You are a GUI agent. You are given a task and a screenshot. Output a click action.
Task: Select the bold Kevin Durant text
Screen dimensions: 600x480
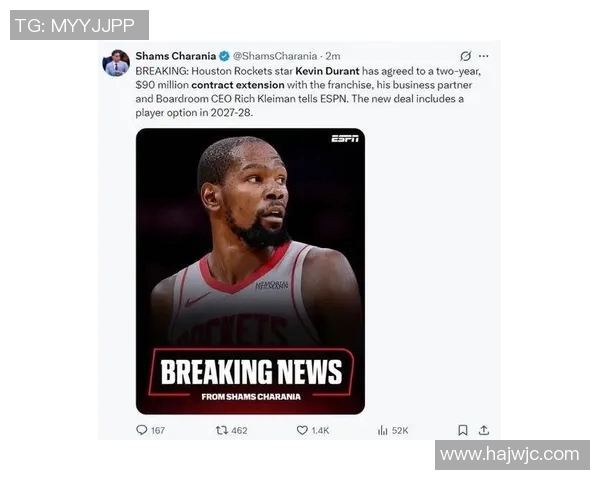pyautogui.click(x=327, y=71)
